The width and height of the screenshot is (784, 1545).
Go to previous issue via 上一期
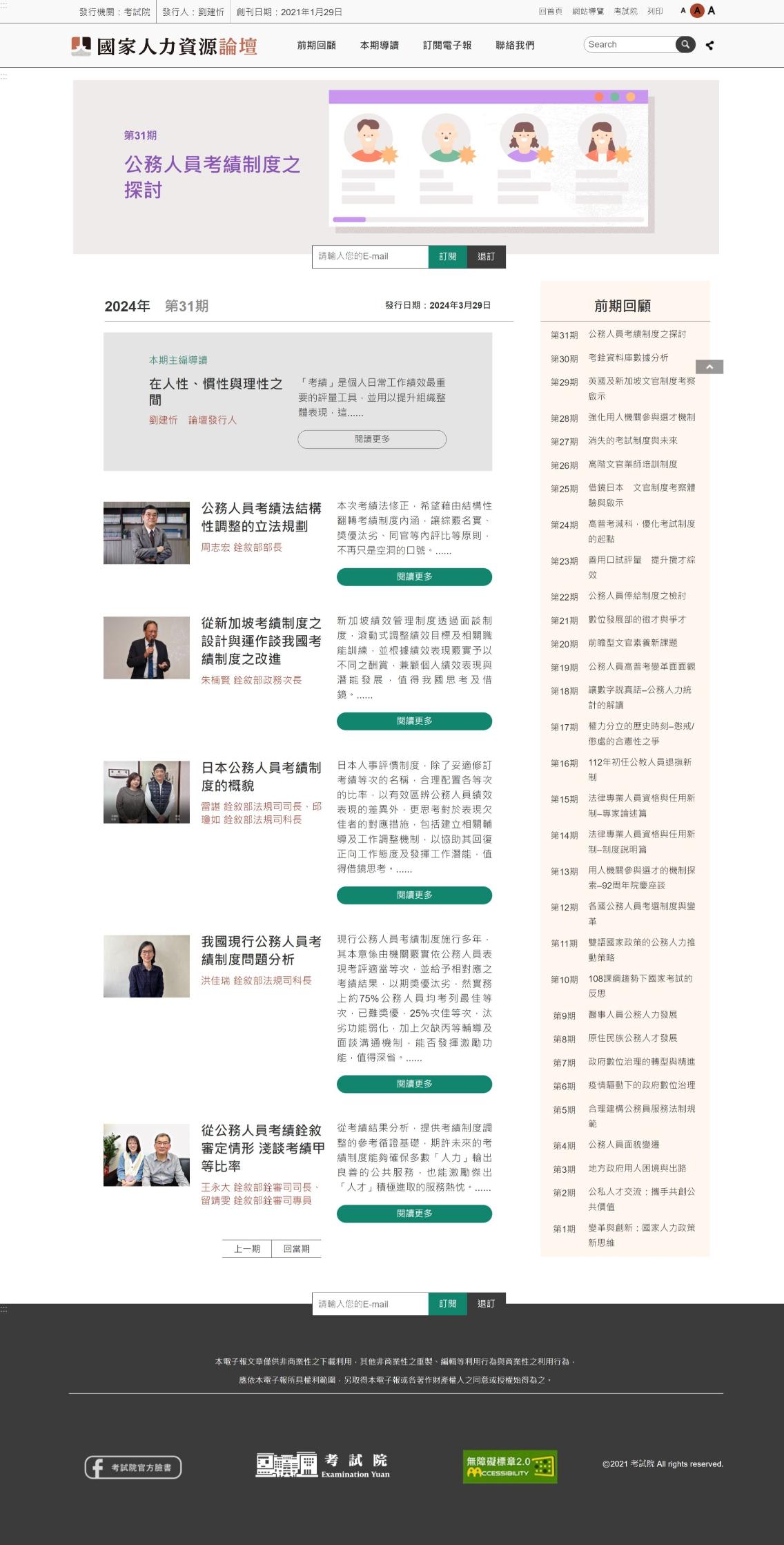[x=247, y=1249]
